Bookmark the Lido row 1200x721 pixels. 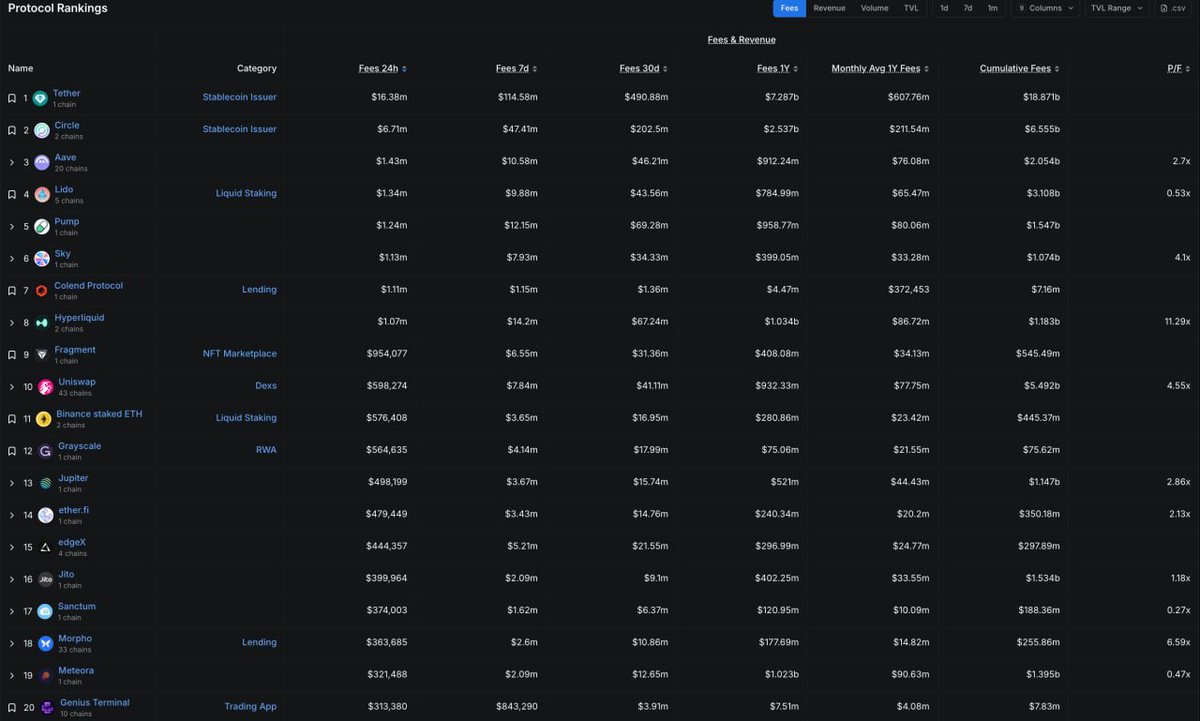pyautogui.click(x=12, y=194)
